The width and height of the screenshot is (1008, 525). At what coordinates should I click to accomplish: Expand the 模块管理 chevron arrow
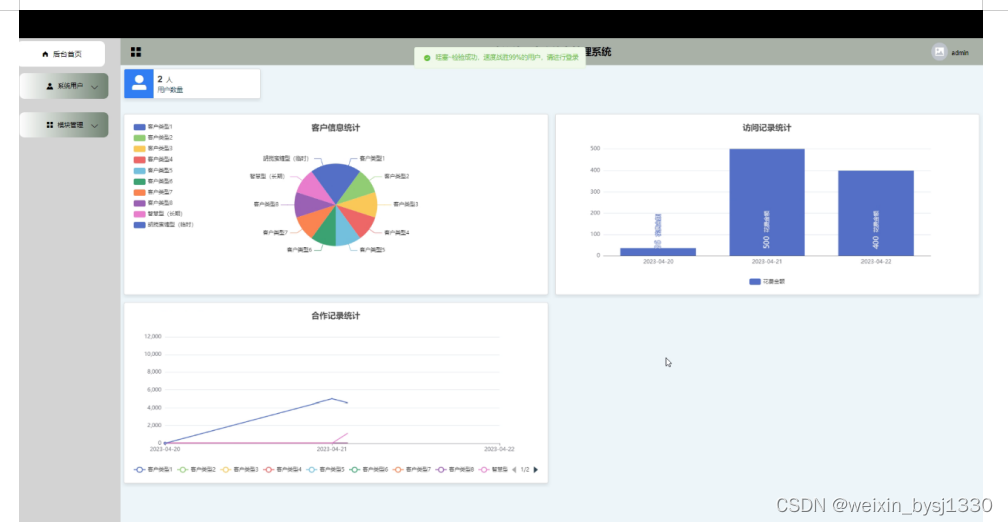click(95, 125)
